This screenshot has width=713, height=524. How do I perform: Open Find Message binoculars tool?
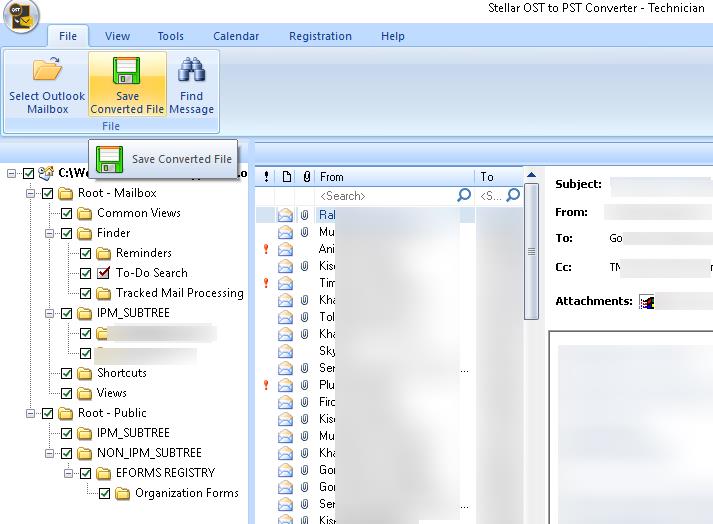(191, 85)
